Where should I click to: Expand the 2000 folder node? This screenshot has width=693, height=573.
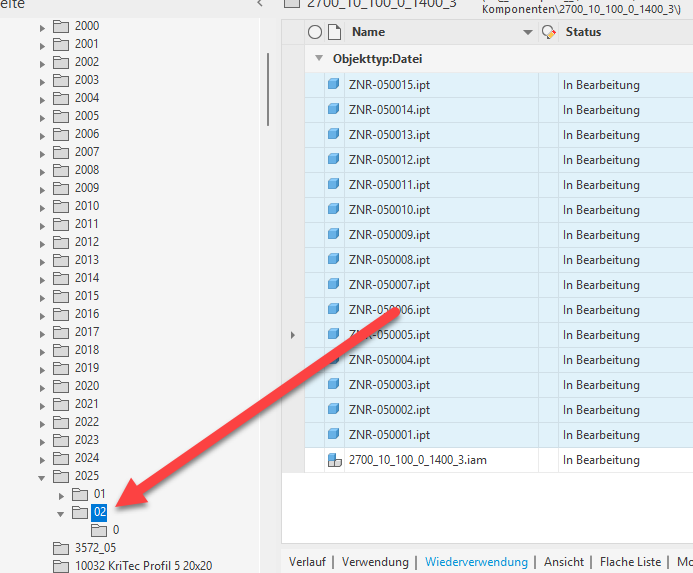(42, 27)
